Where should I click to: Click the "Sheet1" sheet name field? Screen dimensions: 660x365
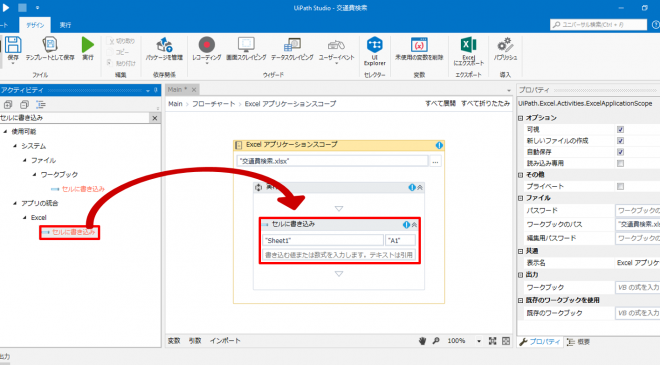[323, 241]
